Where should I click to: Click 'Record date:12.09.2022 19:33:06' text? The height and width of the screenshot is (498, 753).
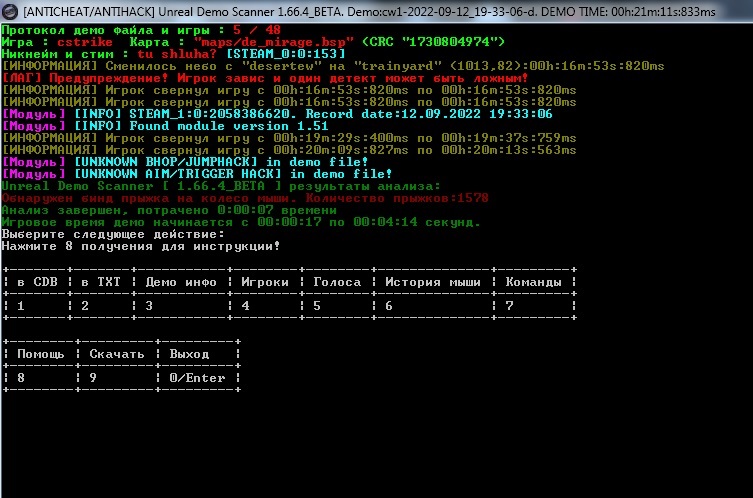click(429, 114)
